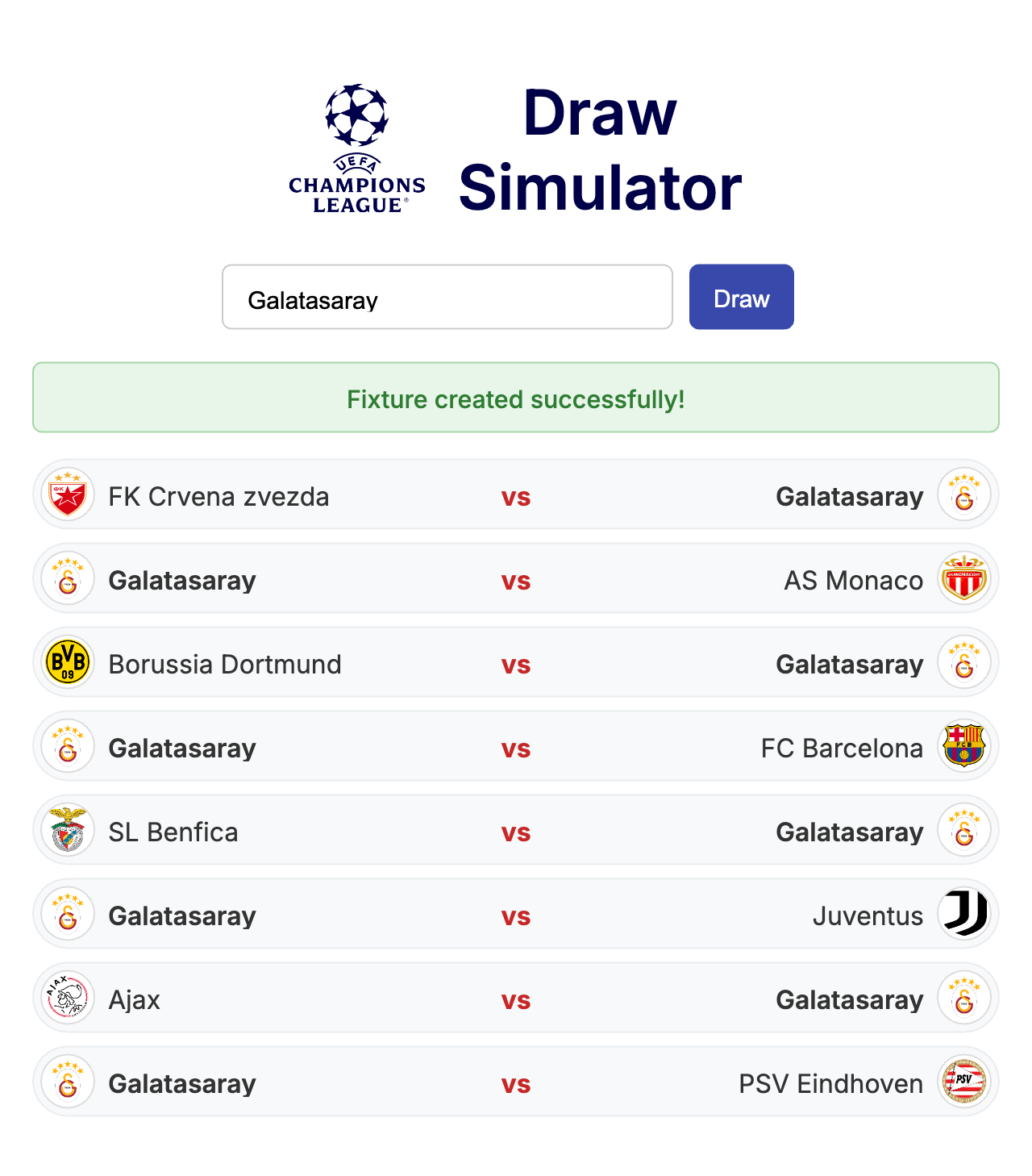Click the FK Crvena zvezda club crest
The height and width of the screenshot is (1176, 1032).
(68, 495)
